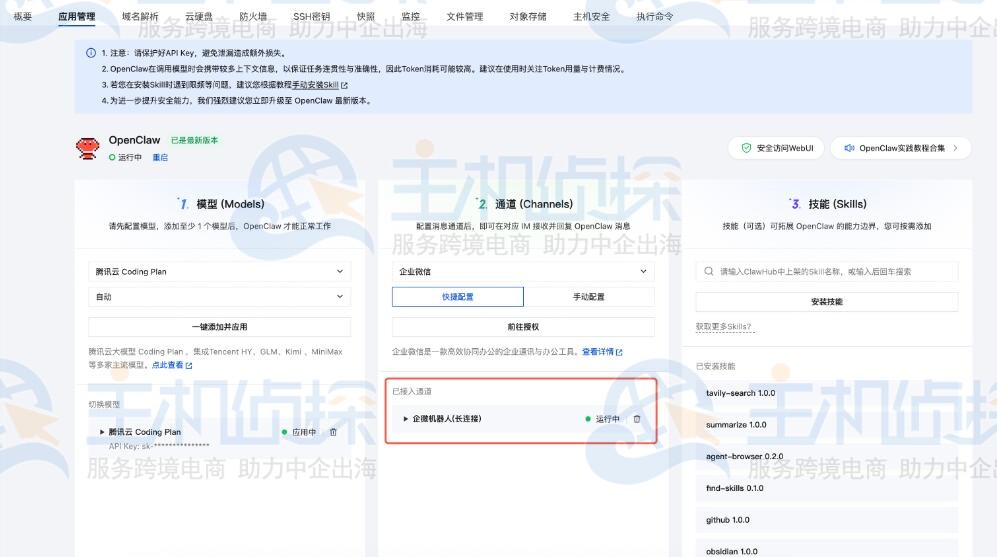Select the 应用管理 tab
Screen dimensions: 997x557
click(x=76, y=17)
